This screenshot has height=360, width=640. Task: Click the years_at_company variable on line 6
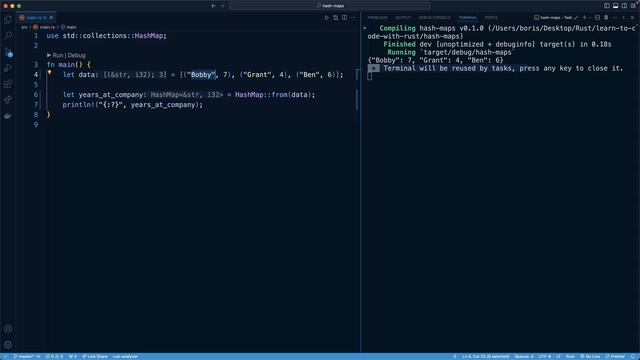pyautogui.click(x=111, y=95)
